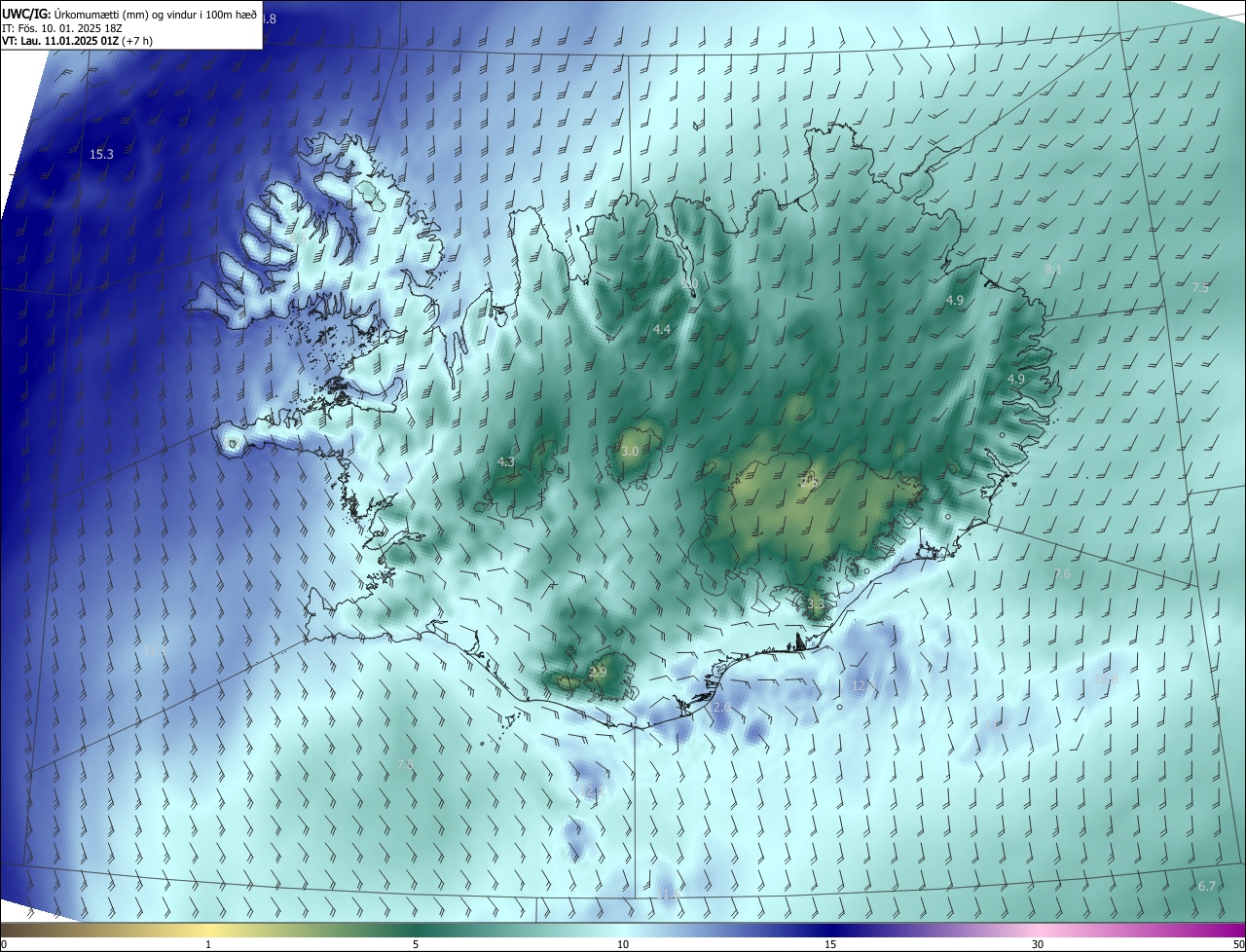
Task: Click the 6.7 value label
Action: click(x=1206, y=886)
